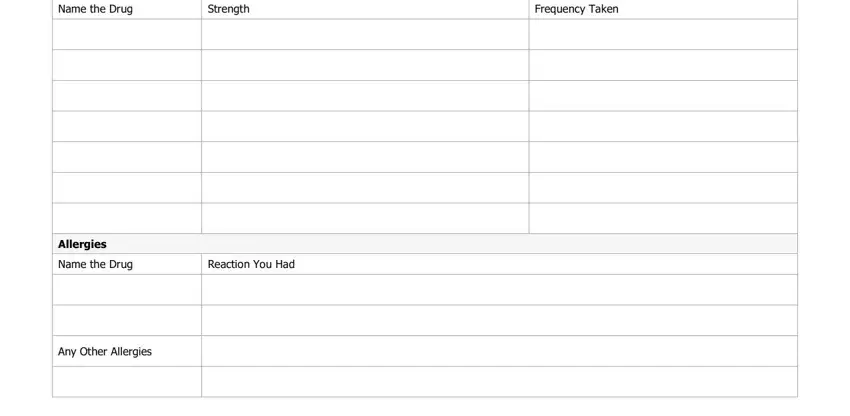This screenshot has width=850, height=416.
Task: Click field beside Any Other Allergies
Action: 499,351
